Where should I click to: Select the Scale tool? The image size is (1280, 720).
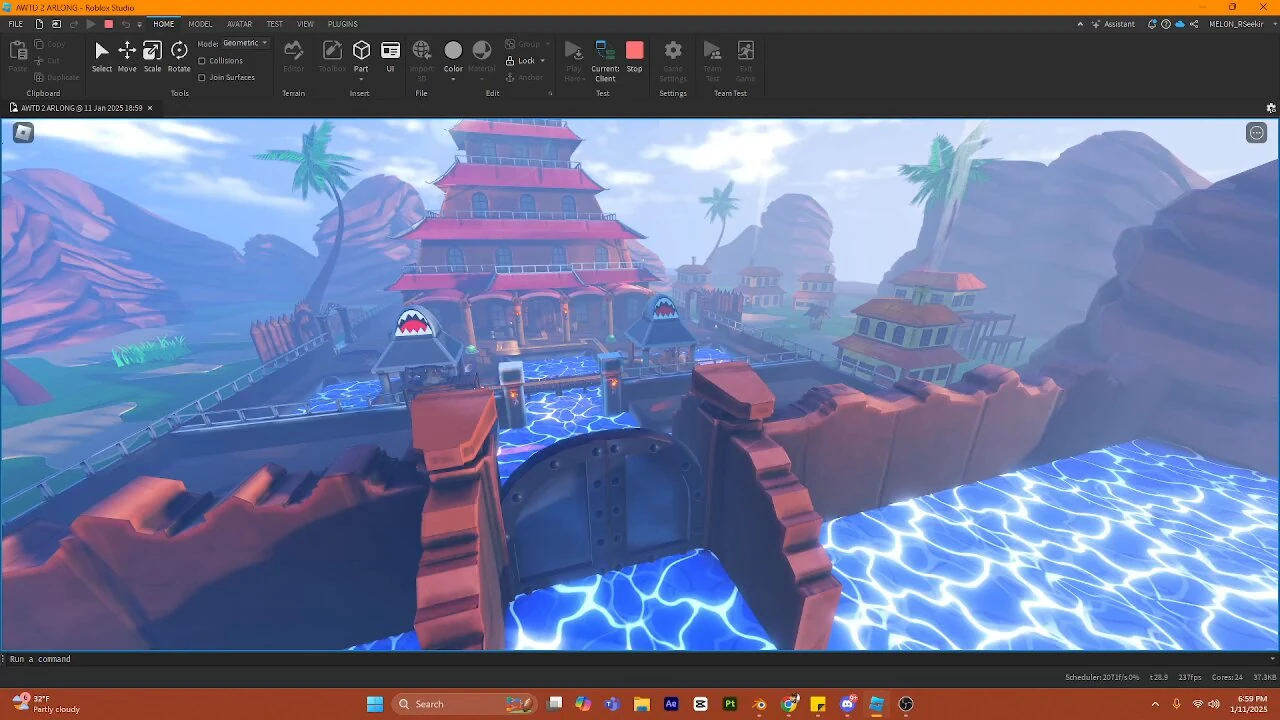tap(152, 55)
